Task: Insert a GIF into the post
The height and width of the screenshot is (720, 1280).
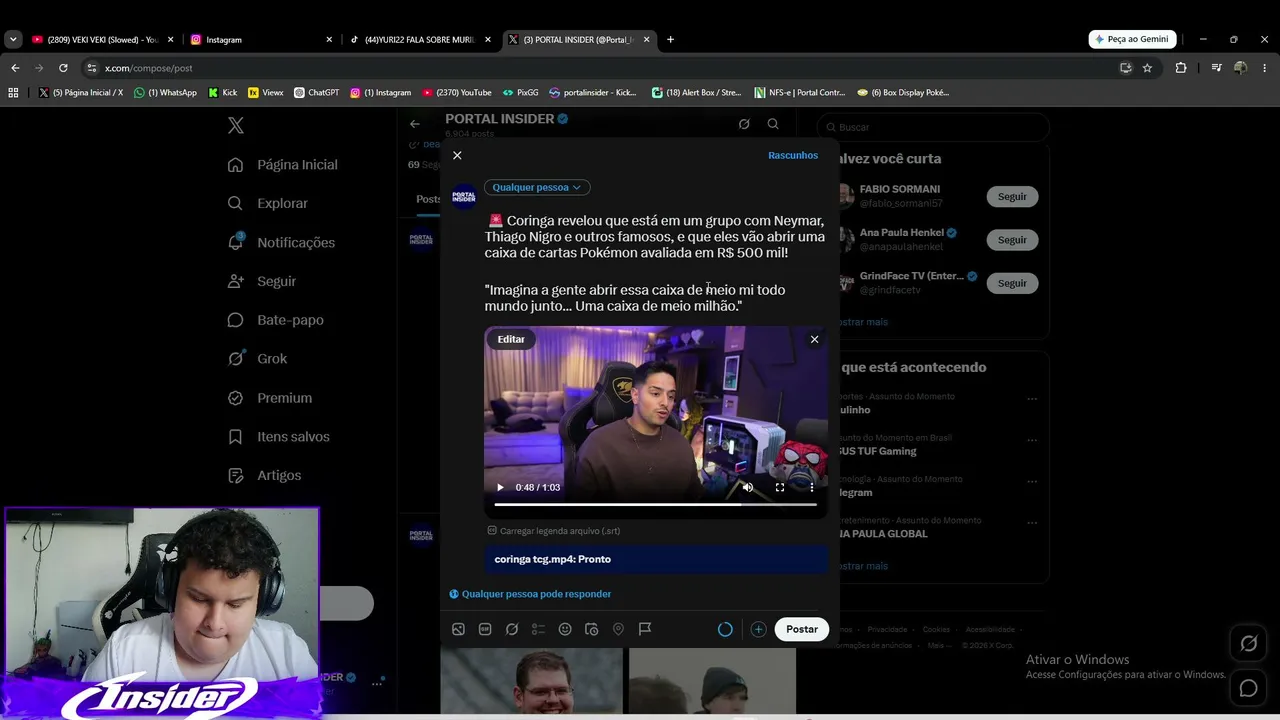Action: pyautogui.click(x=485, y=629)
